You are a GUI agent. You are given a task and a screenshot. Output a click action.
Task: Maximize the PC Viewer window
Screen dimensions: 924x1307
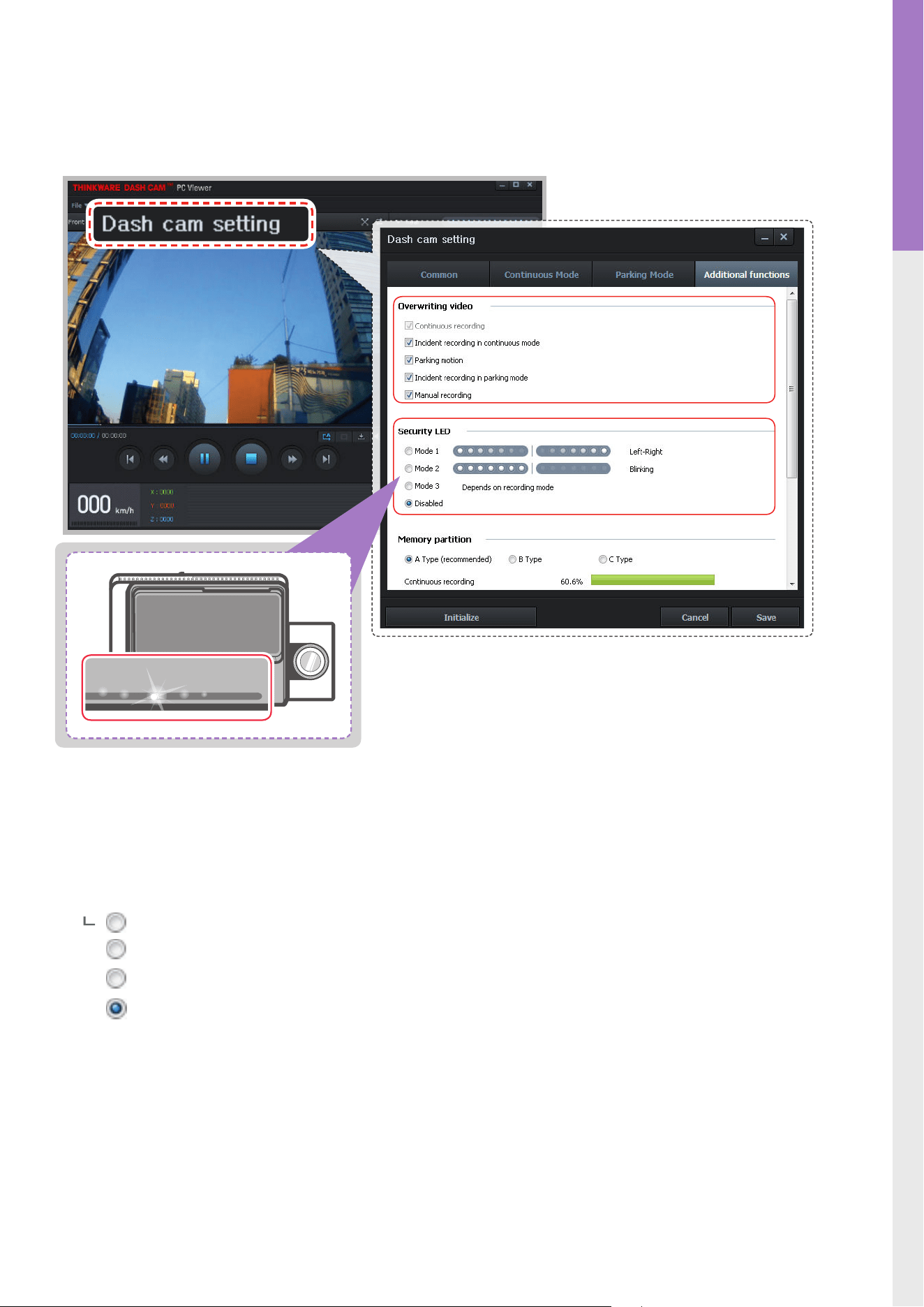click(x=516, y=185)
